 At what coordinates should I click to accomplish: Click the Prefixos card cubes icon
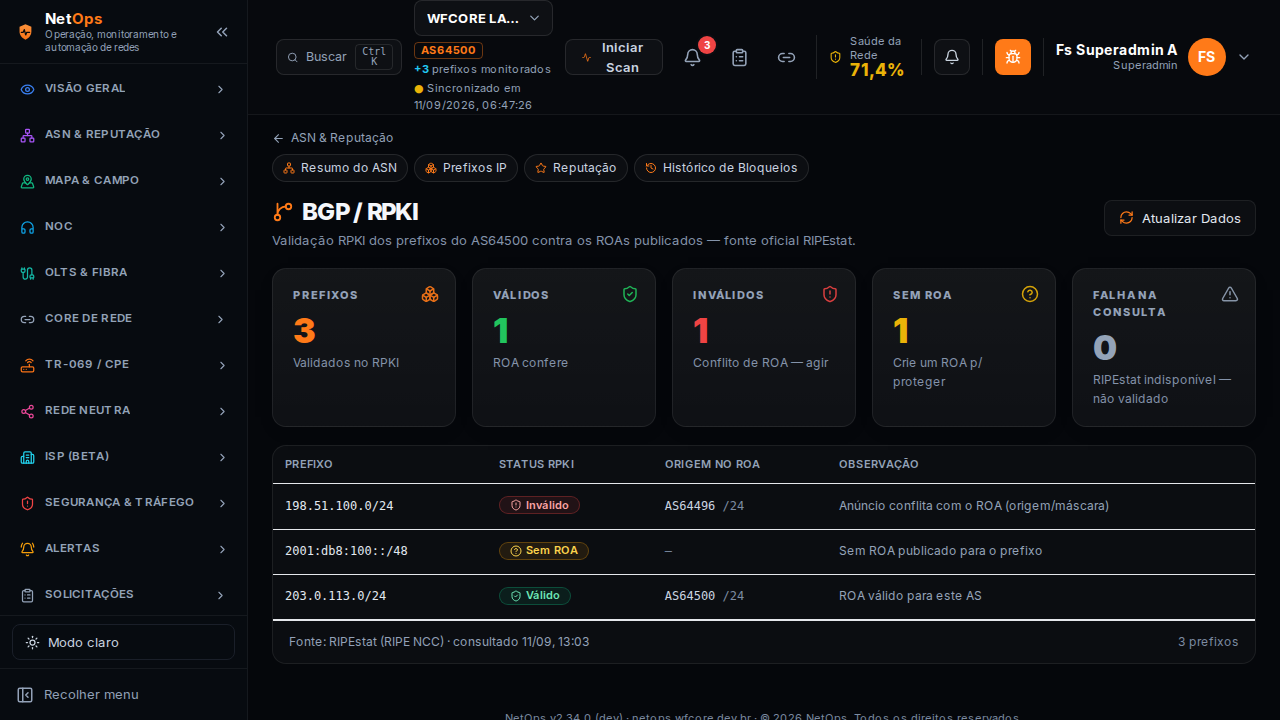click(430, 294)
